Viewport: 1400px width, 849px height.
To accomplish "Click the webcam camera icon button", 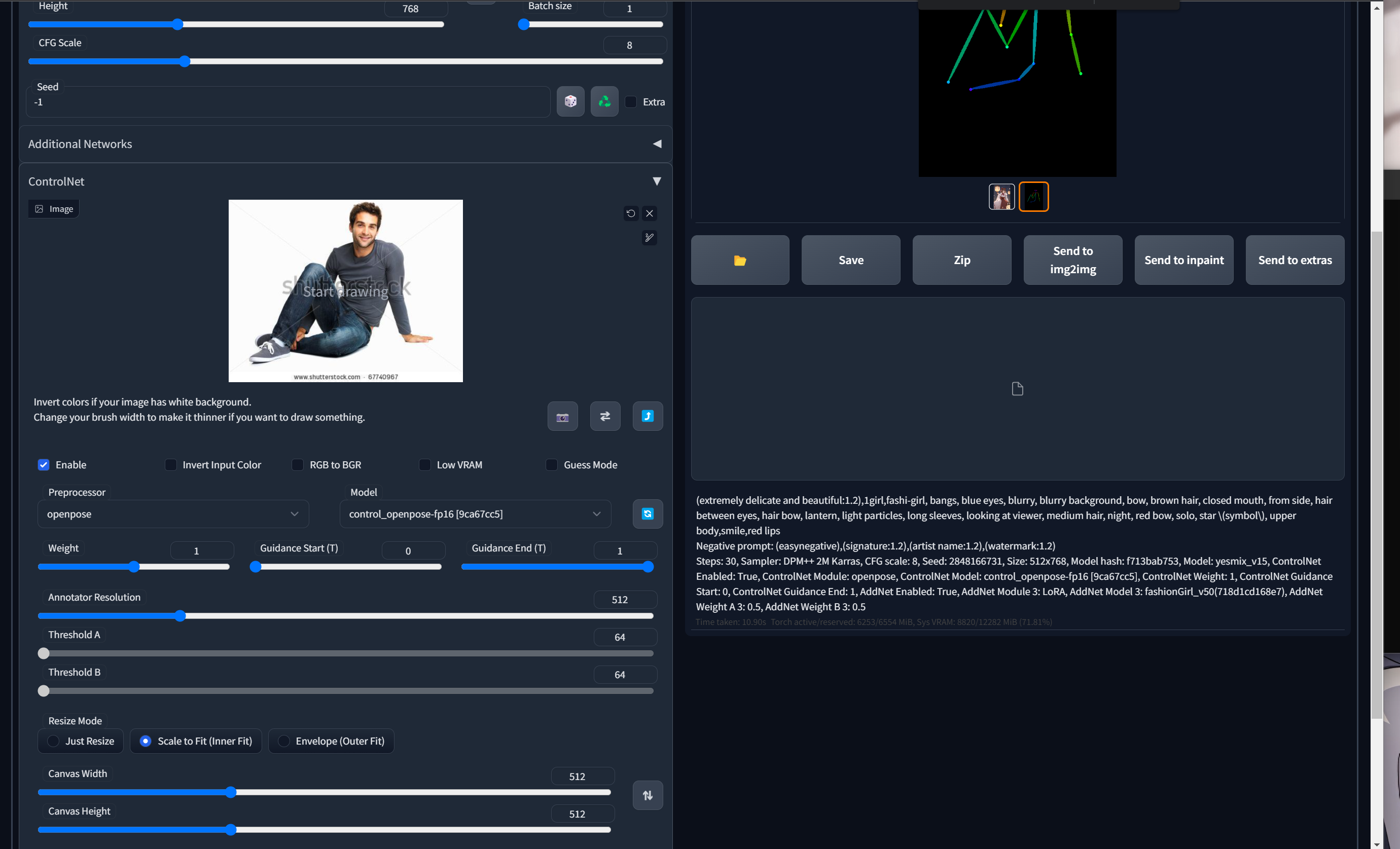I will pyautogui.click(x=562, y=416).
